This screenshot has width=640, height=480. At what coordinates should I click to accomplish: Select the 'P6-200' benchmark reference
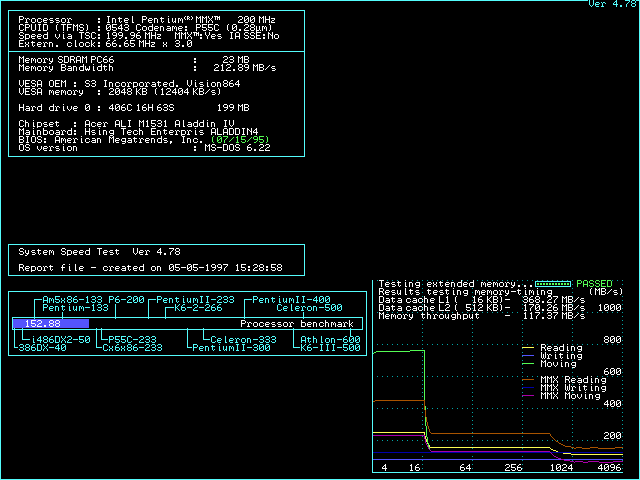(x=126, y=300)
